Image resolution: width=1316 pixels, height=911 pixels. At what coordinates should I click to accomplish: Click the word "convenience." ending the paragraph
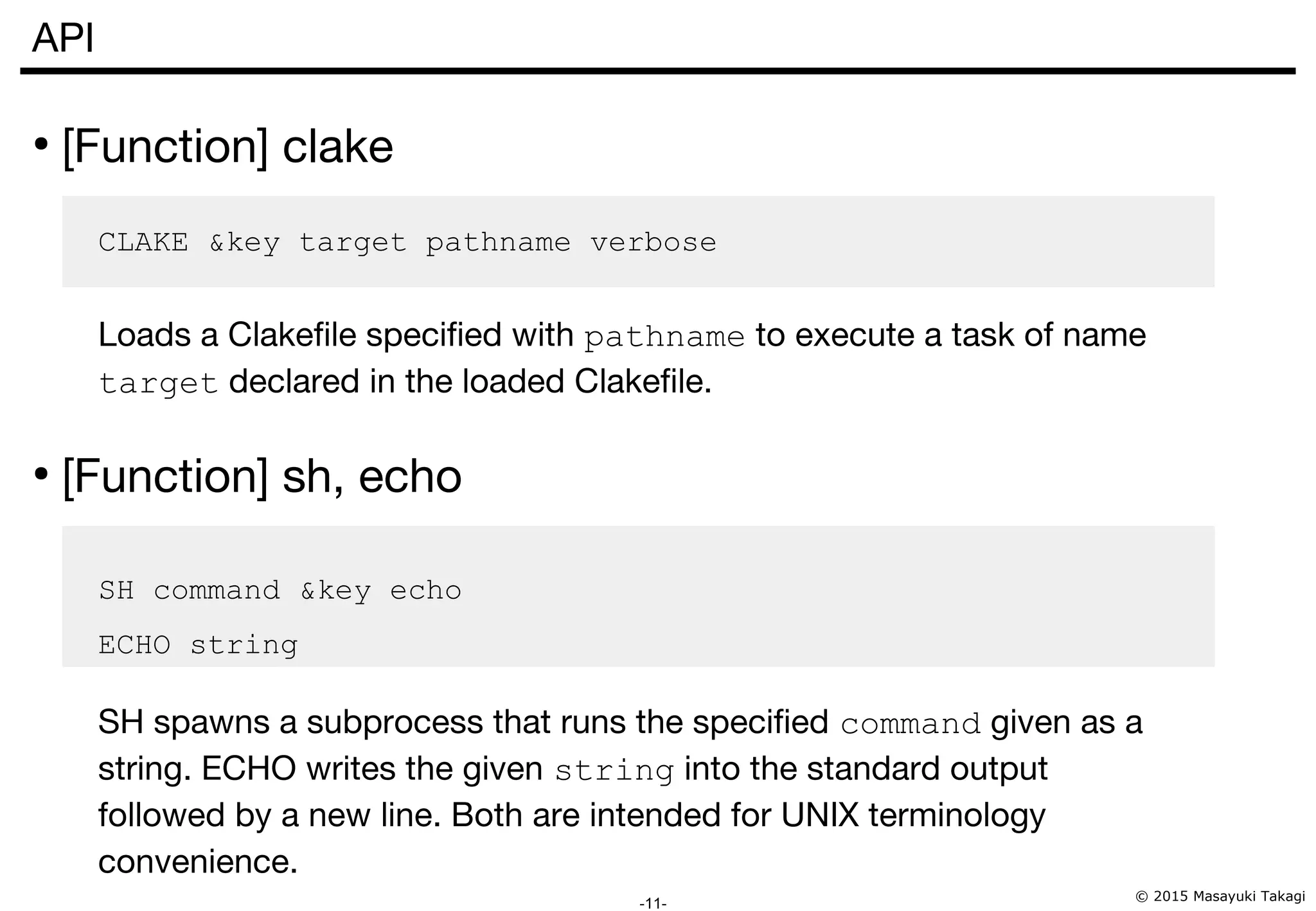point(198,862)
